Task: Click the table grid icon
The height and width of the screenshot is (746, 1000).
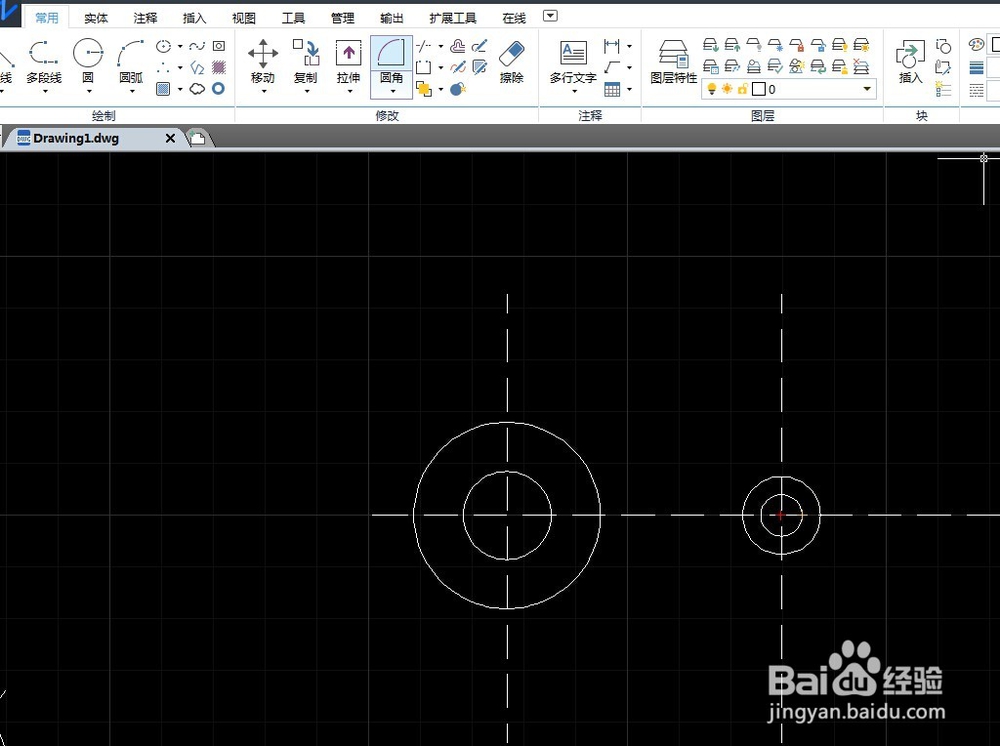Action: click(x=612, y=89)
